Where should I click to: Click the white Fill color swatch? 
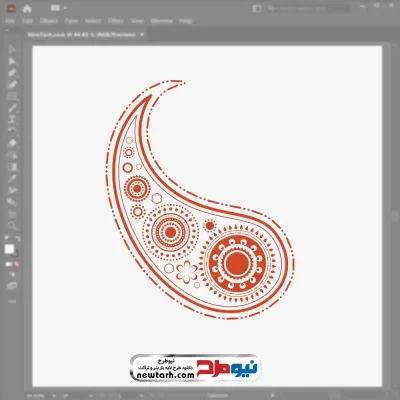9,249
